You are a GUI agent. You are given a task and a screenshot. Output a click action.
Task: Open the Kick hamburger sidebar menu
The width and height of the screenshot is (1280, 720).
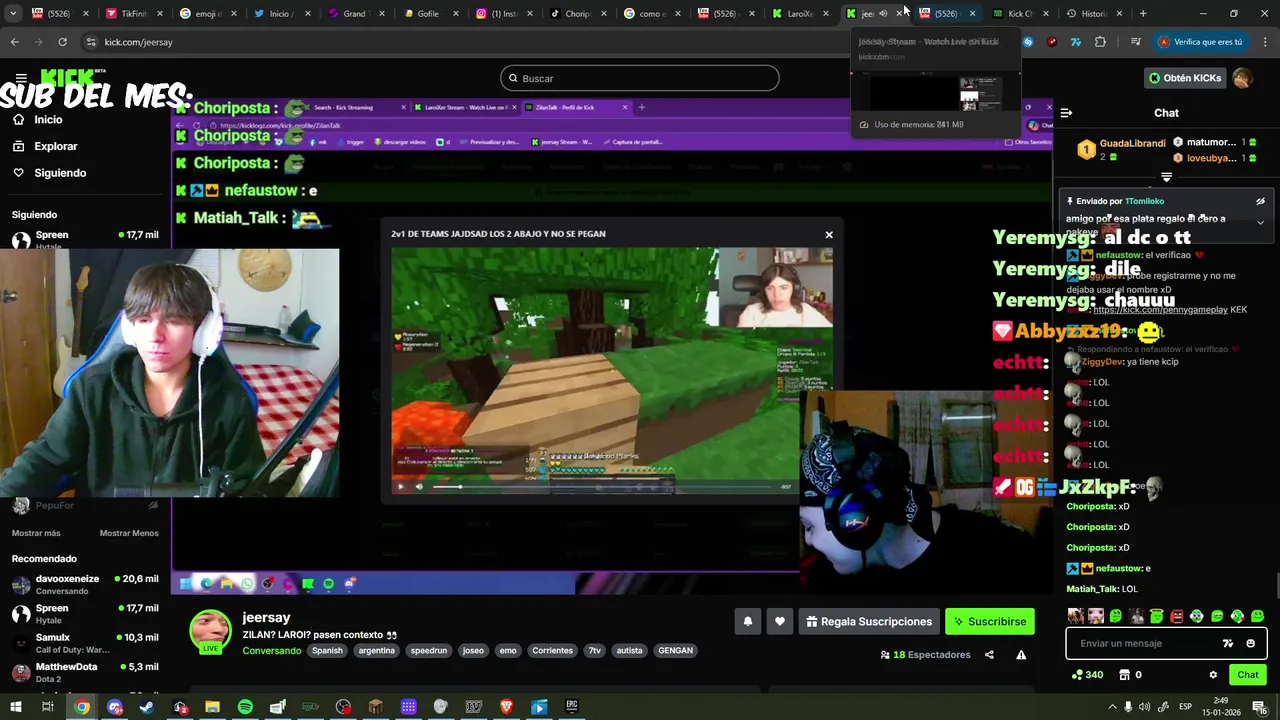click(20, 78)
